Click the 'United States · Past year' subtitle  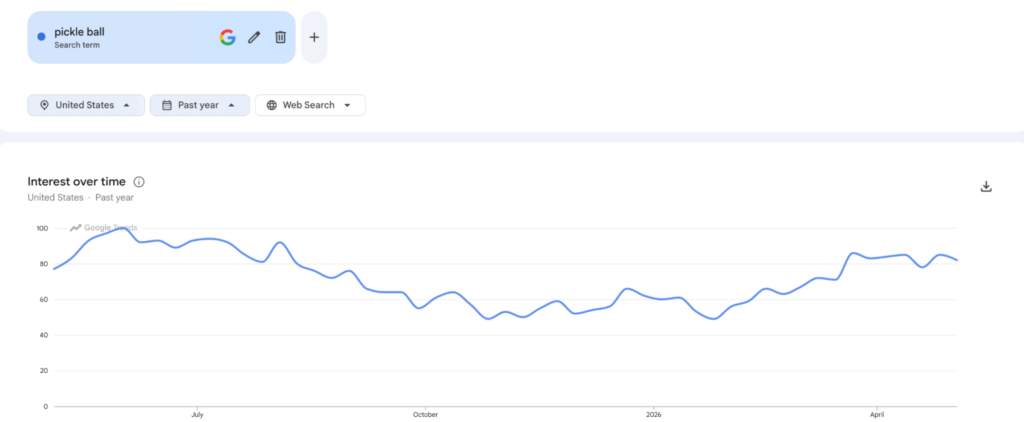point(80,197)
